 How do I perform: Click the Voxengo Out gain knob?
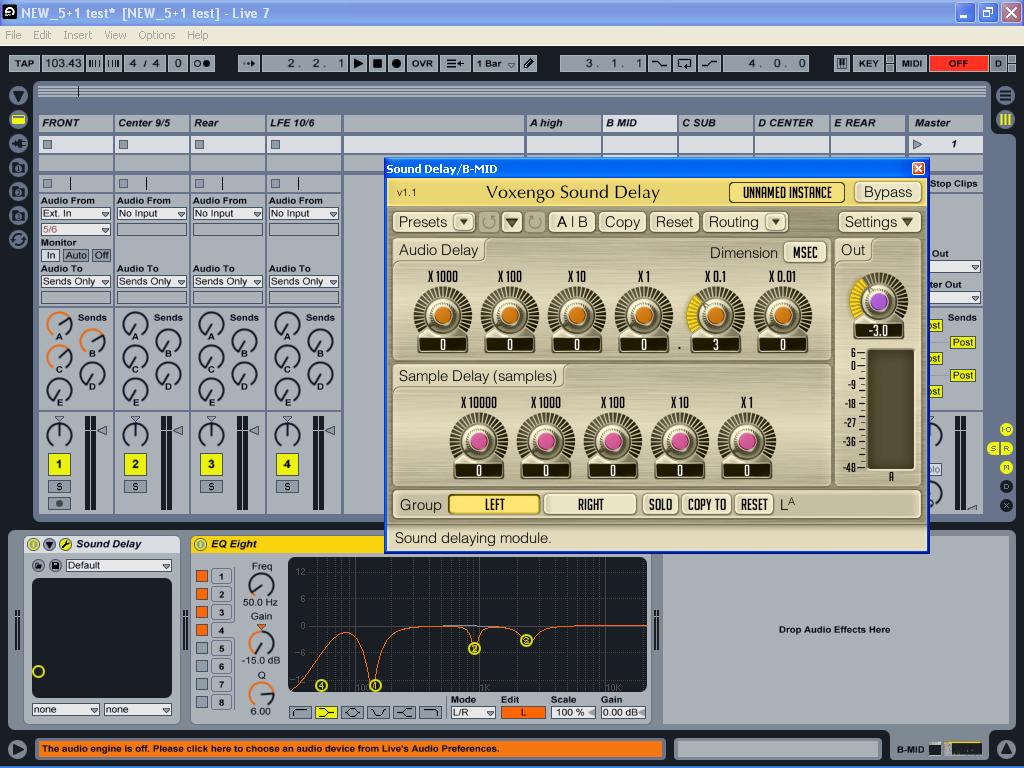(x=878, y=301)
